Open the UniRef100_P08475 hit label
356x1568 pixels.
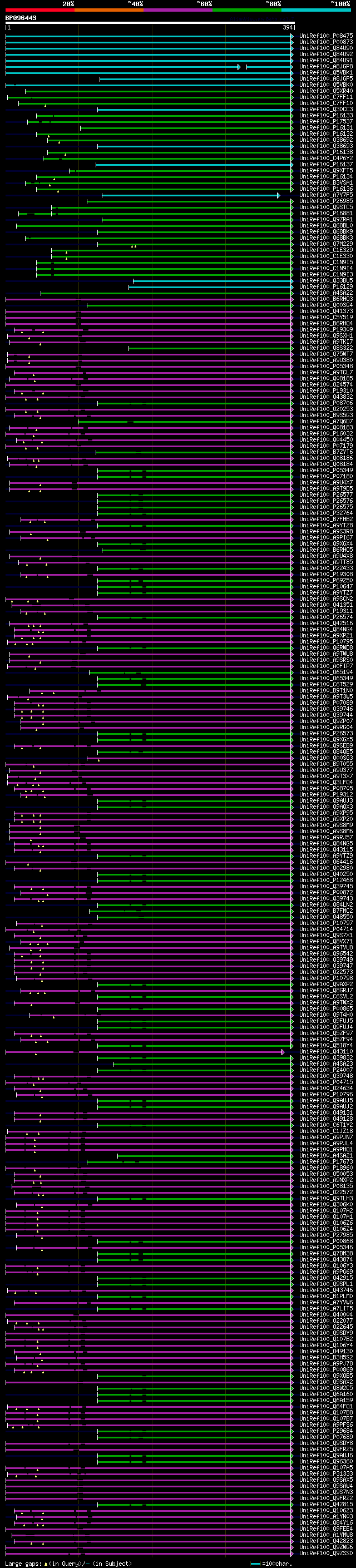coord(325,36)
